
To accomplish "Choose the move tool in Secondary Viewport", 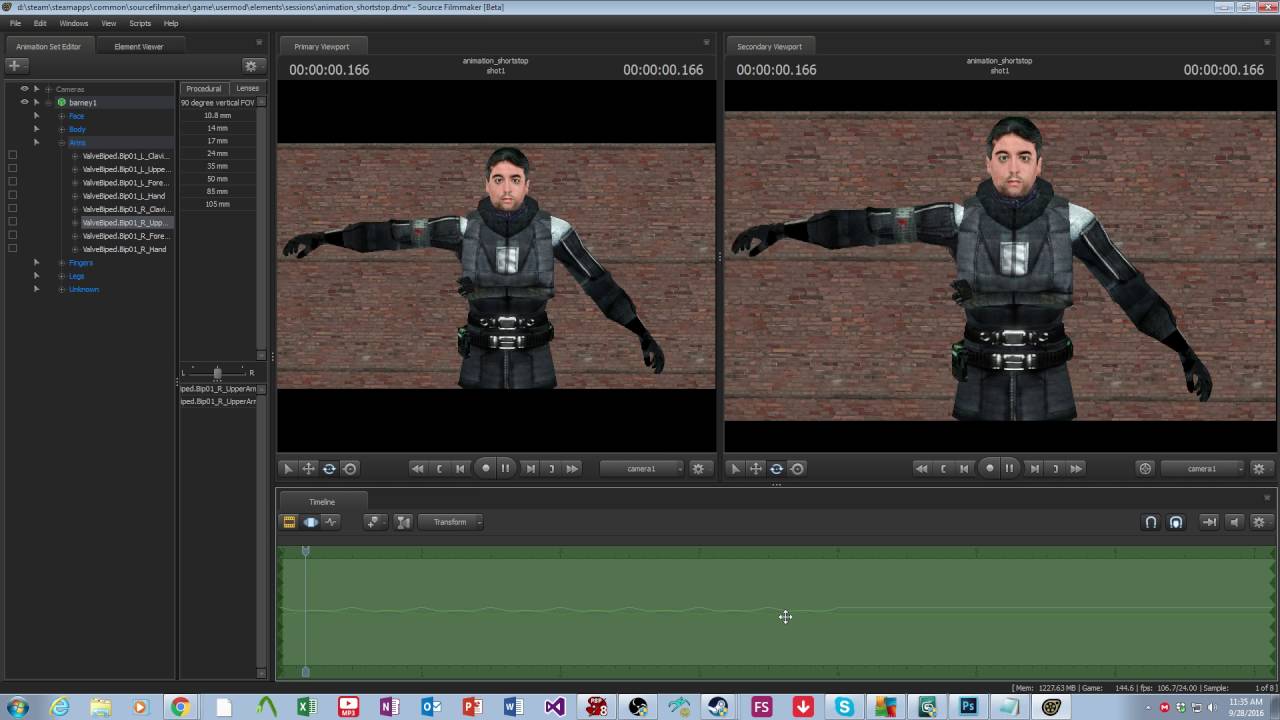I will 756,468.
